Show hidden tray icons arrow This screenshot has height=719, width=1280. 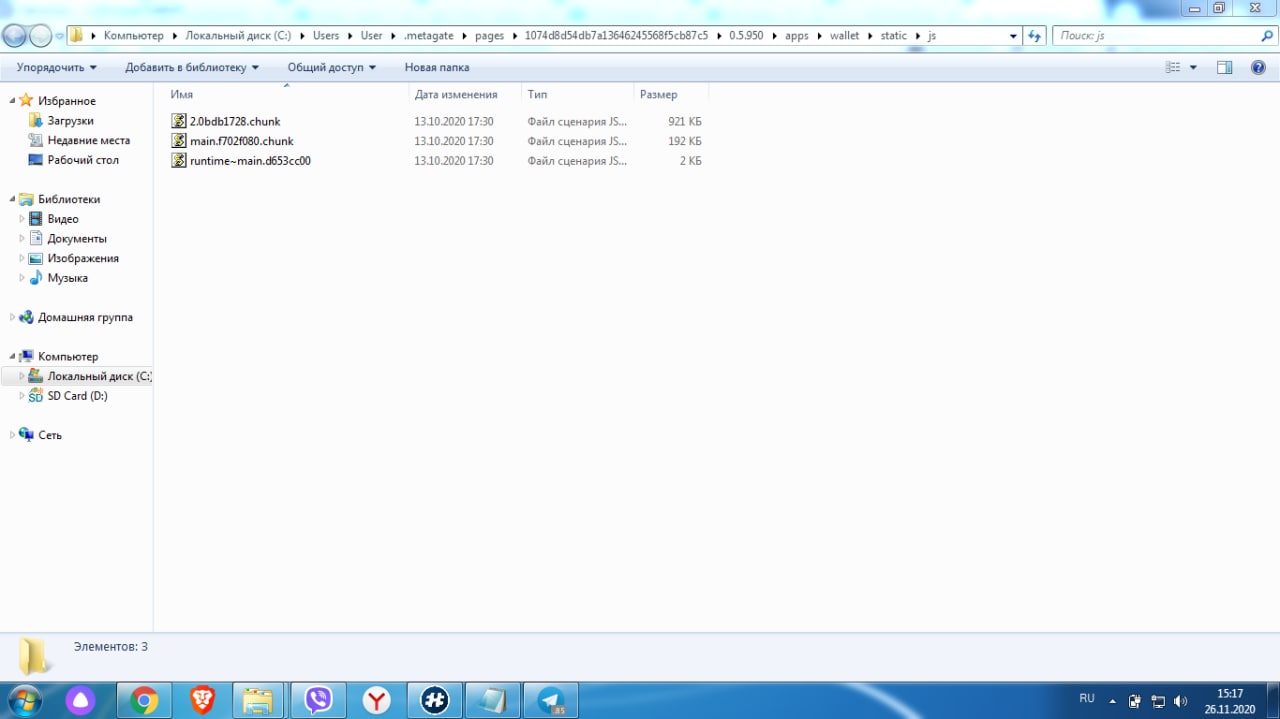click(x=1113, y=701)
